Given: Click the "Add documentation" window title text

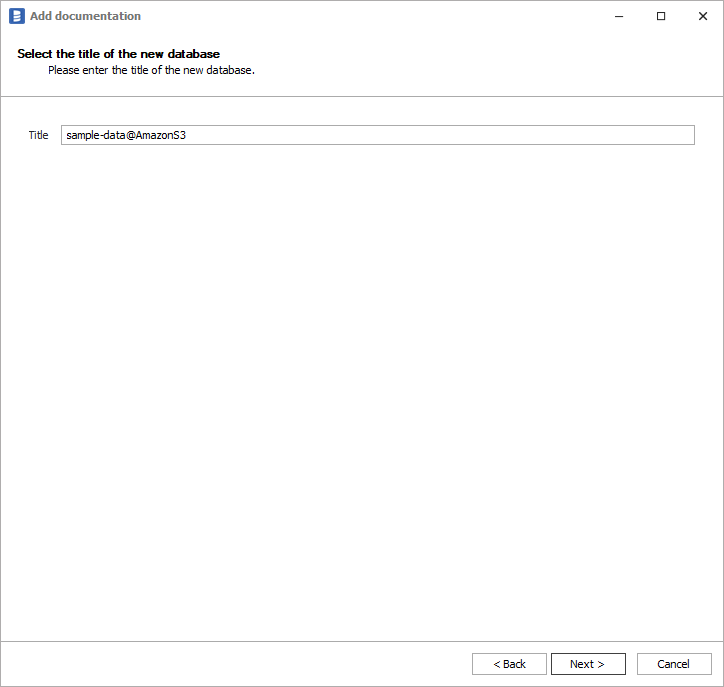Looking at the screenshot, I should [x=85, y=16].
